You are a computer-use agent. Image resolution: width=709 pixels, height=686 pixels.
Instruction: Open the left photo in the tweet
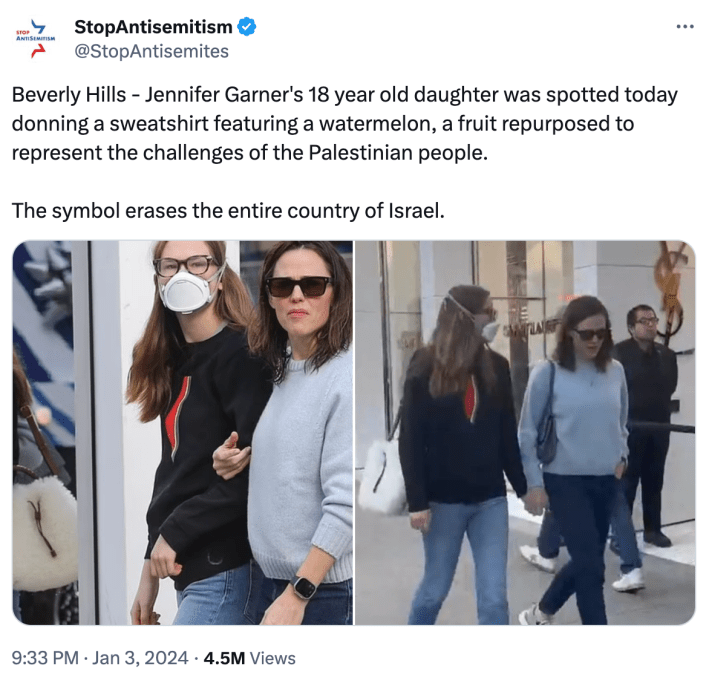point(183,432)
